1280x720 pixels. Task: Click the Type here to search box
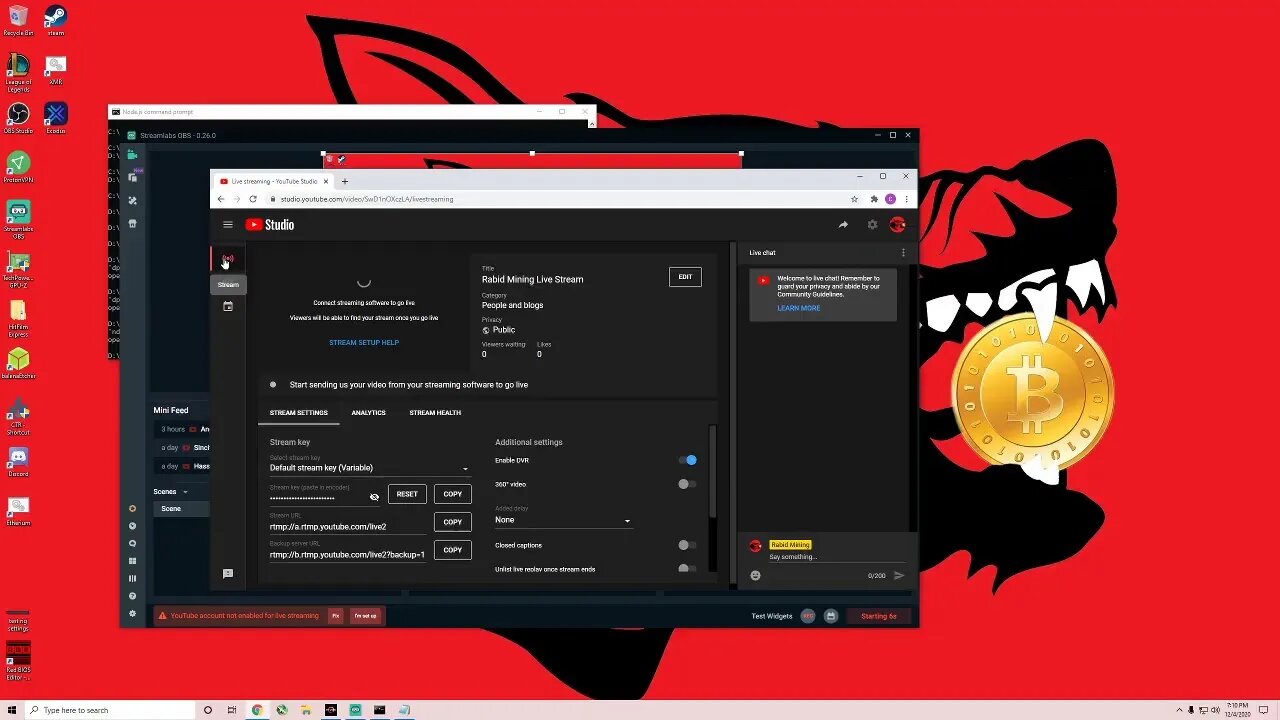(x=110, y=710)
